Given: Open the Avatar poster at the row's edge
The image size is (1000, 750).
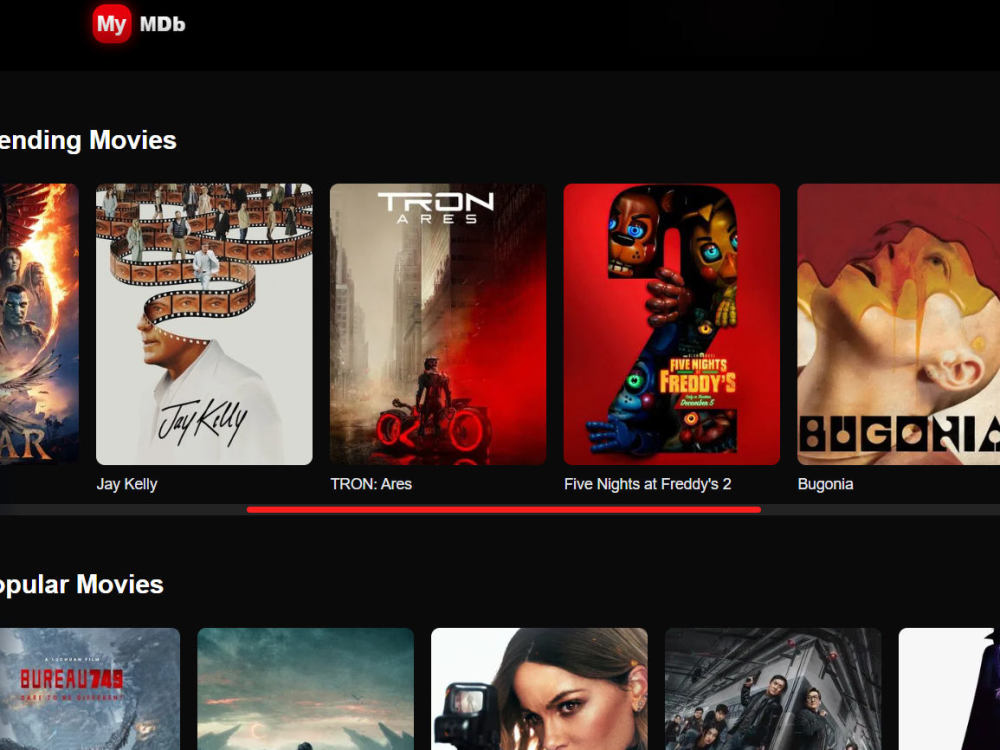Looking at the screenshot, I should 39,324.
